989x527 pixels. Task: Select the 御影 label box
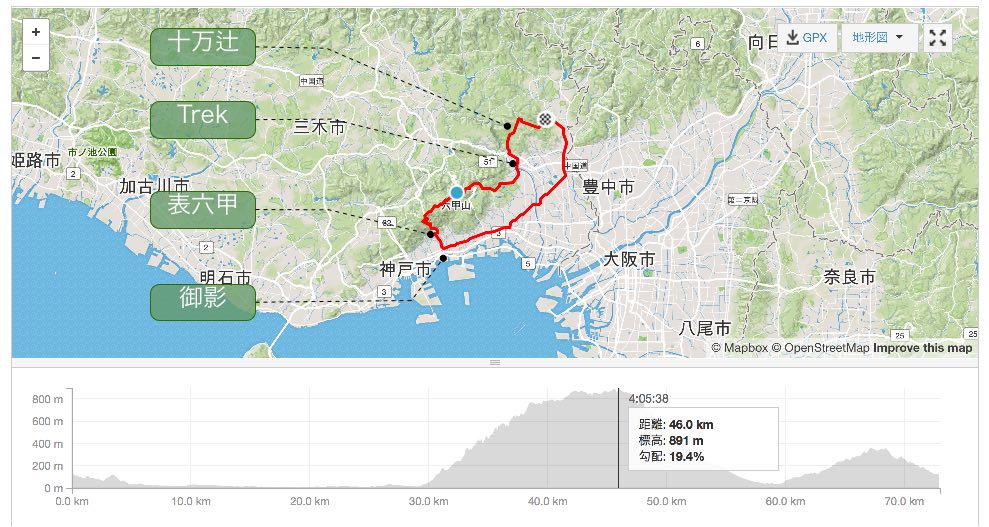[203, 302]
